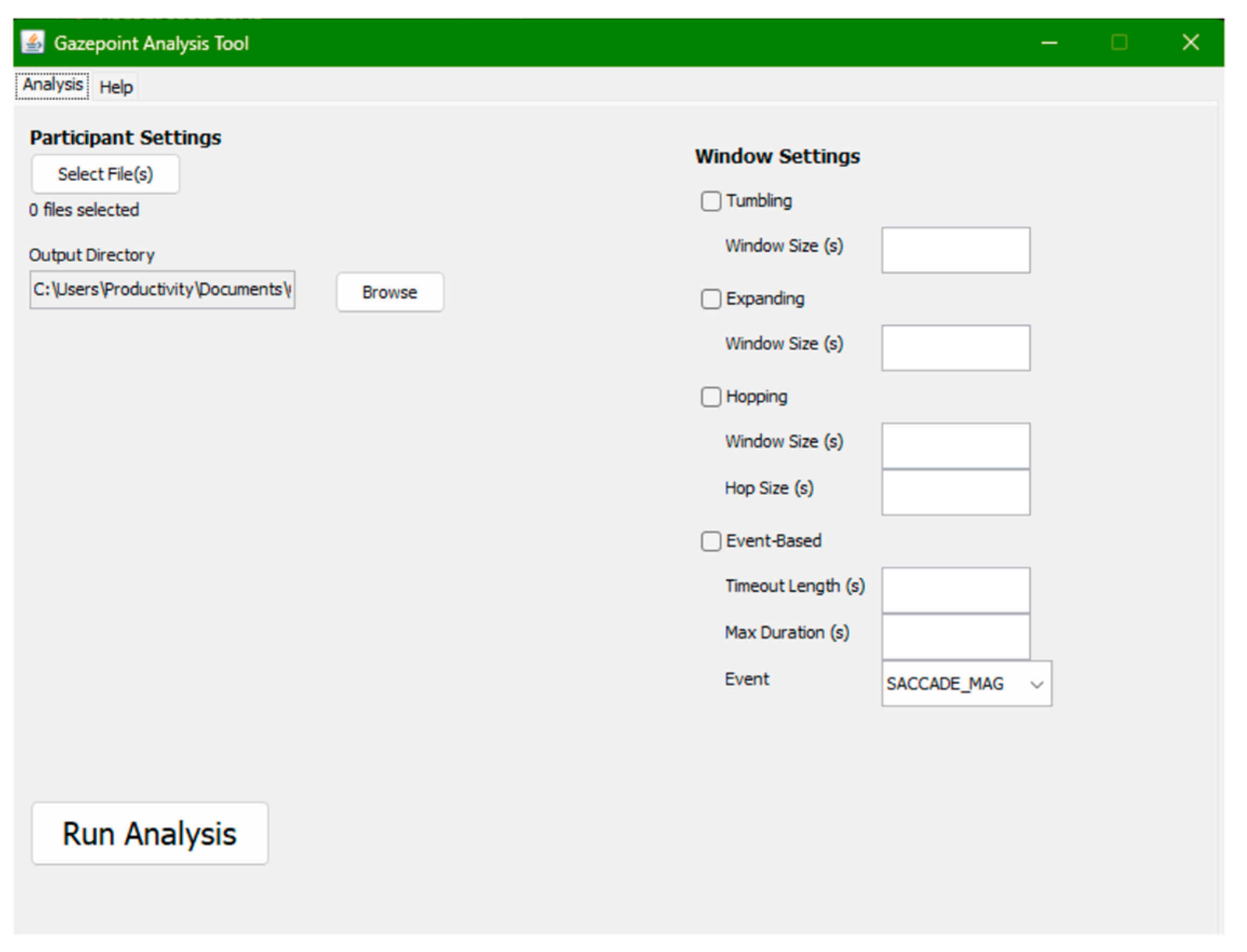Focus the Output Directory path field

coord(162,290)
